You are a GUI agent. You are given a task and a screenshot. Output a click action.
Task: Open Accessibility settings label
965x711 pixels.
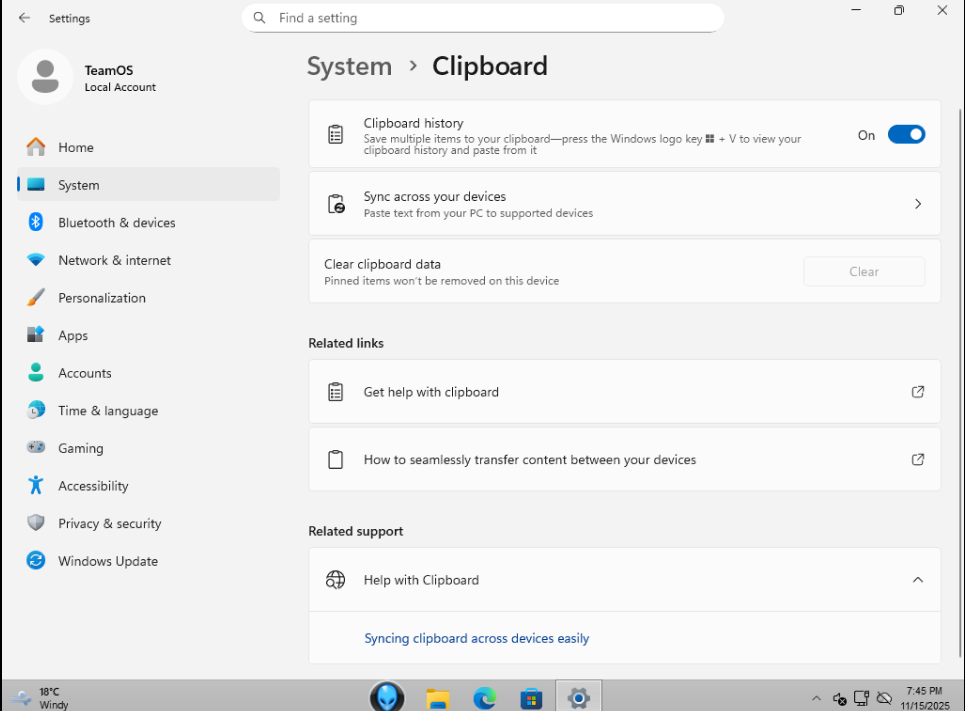pos(93,485)
